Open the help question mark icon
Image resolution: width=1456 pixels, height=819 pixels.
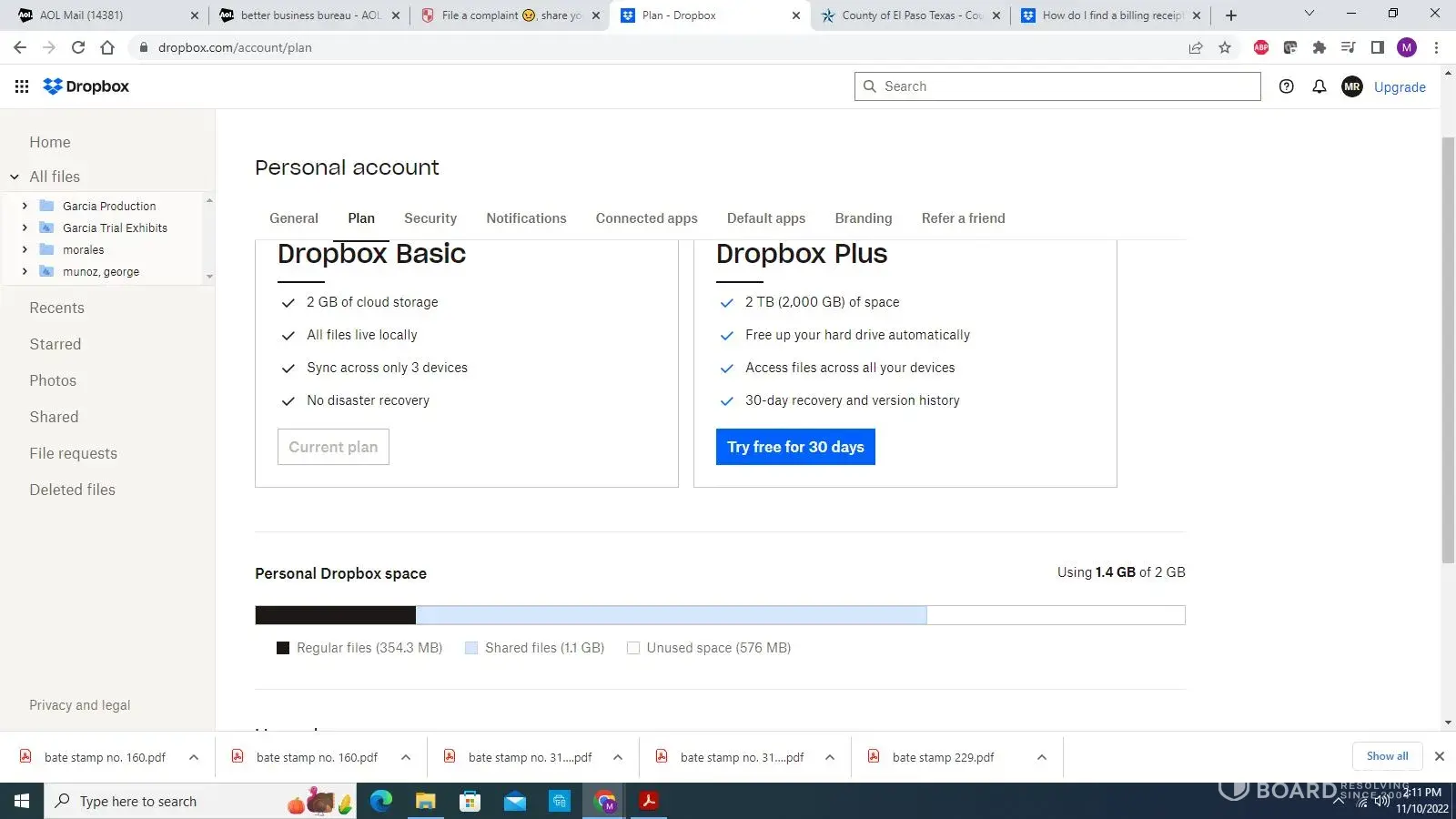1286,86
